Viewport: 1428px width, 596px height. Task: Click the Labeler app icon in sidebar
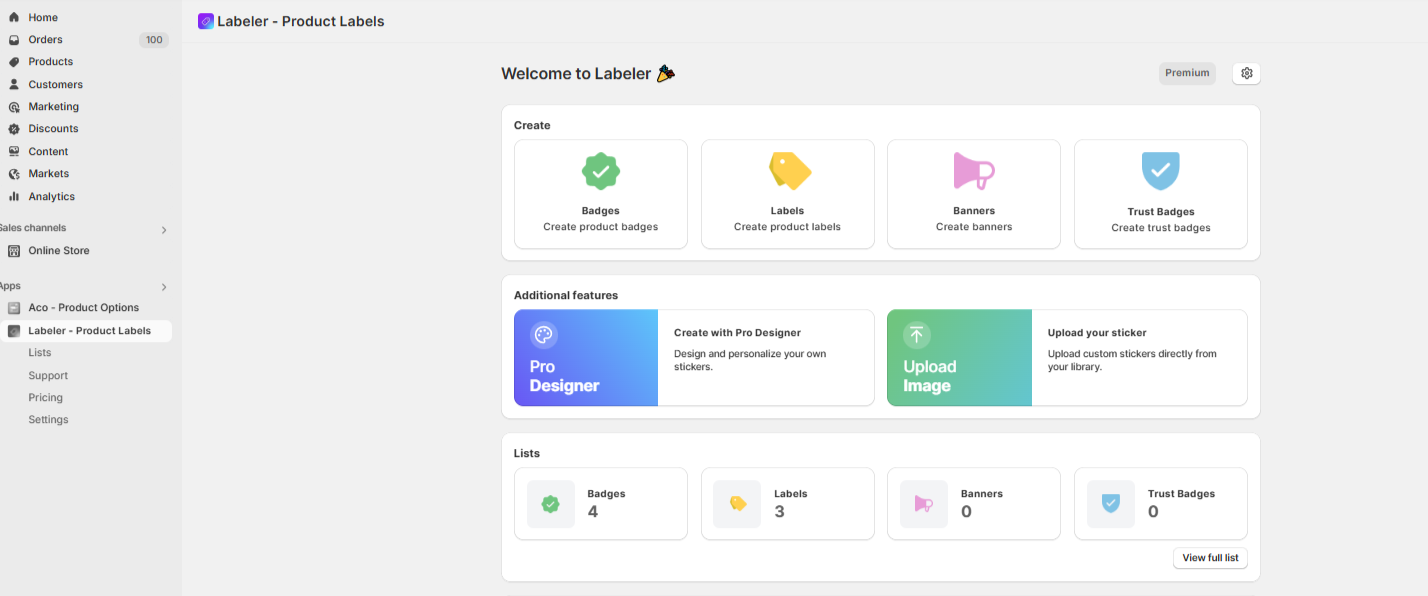coord(14,331)
